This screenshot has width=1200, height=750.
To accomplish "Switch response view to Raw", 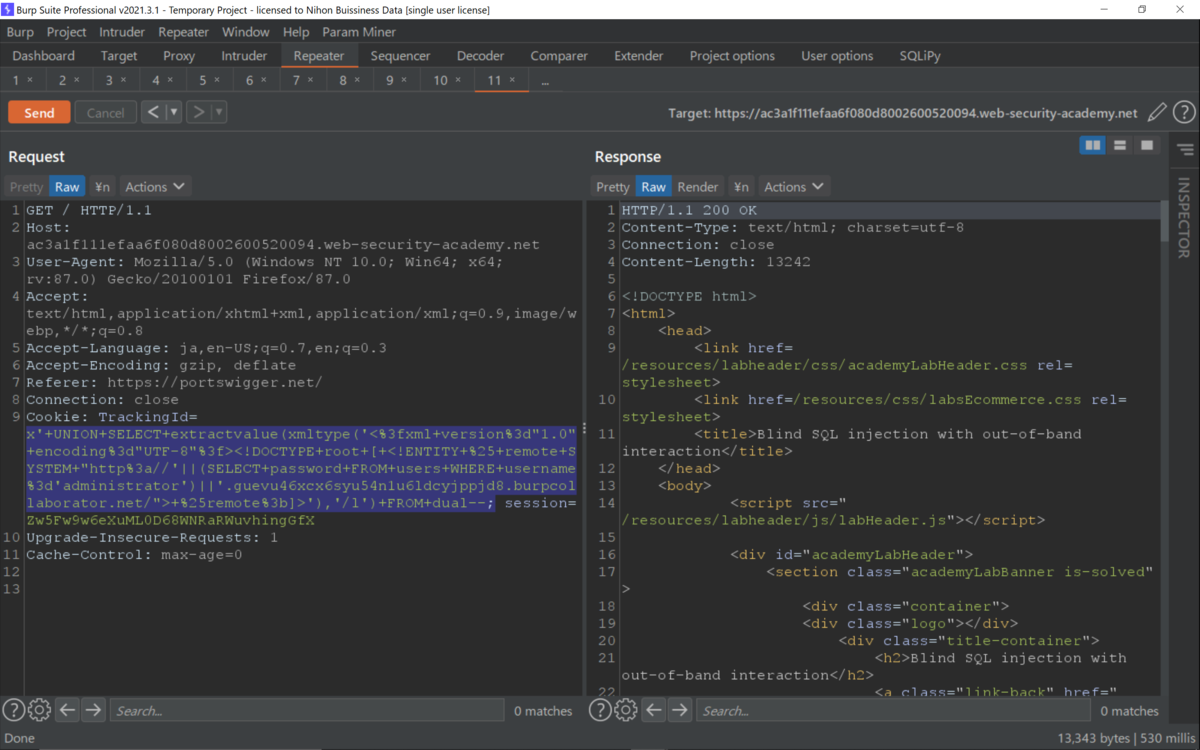I will 653,187.
